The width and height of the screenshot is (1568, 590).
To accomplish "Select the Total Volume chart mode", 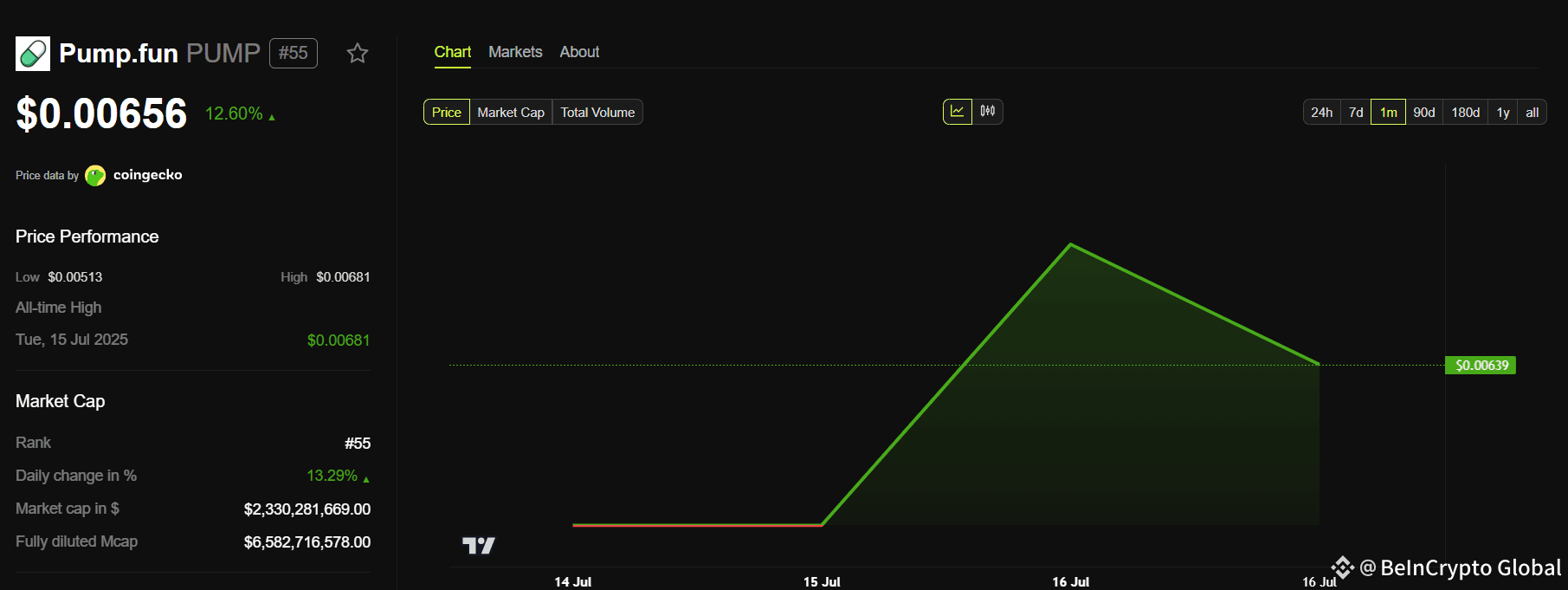I will coord(597,112).
